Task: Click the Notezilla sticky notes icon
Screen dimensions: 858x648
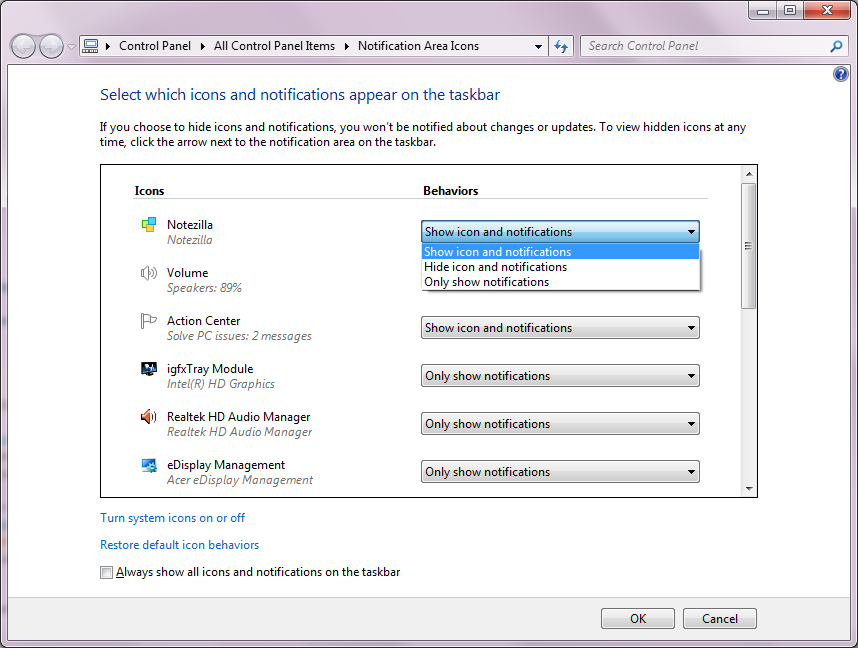Action: coord(149,224)
